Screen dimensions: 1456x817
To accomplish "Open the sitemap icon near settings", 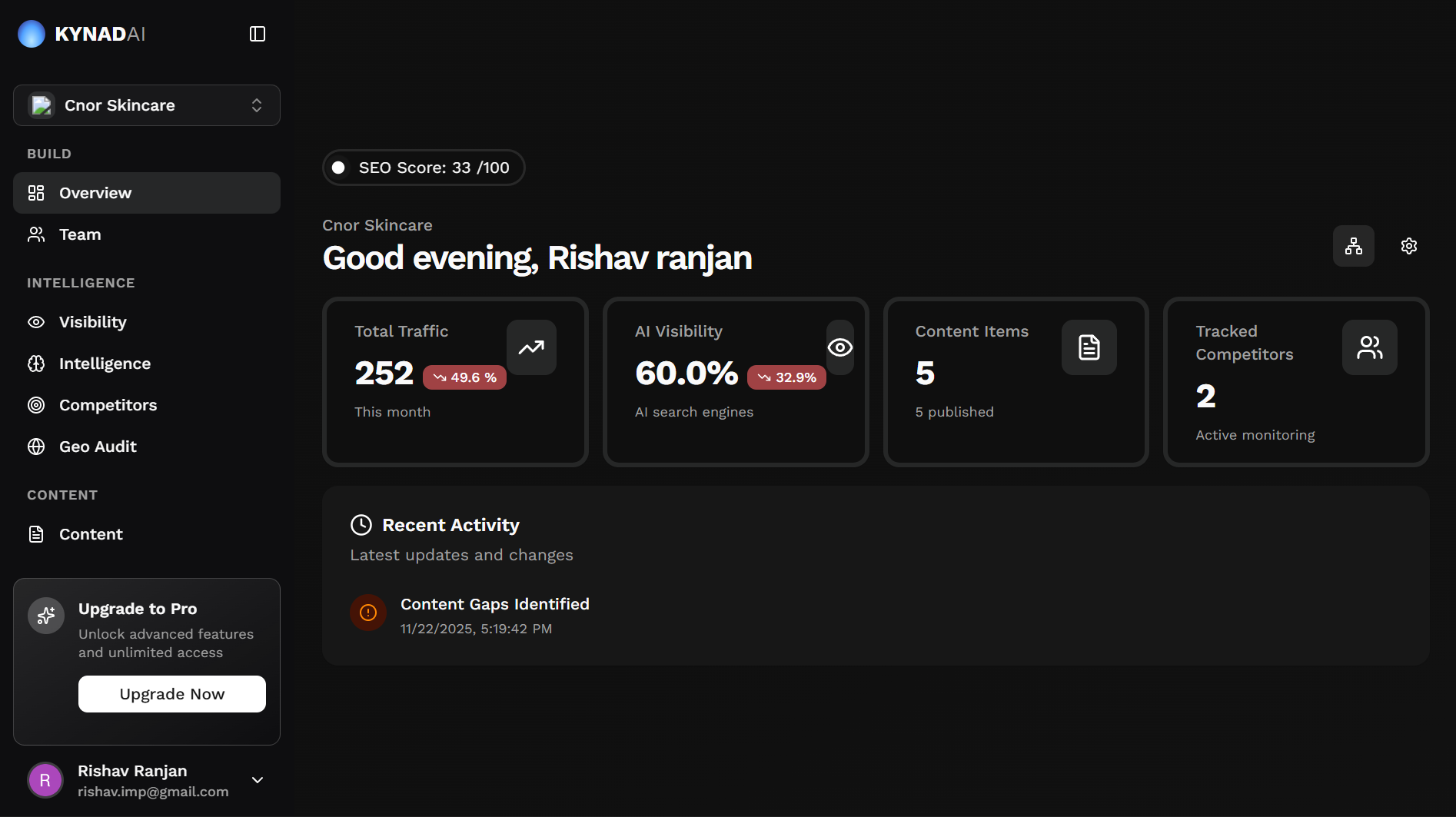I will point(1353,246).
